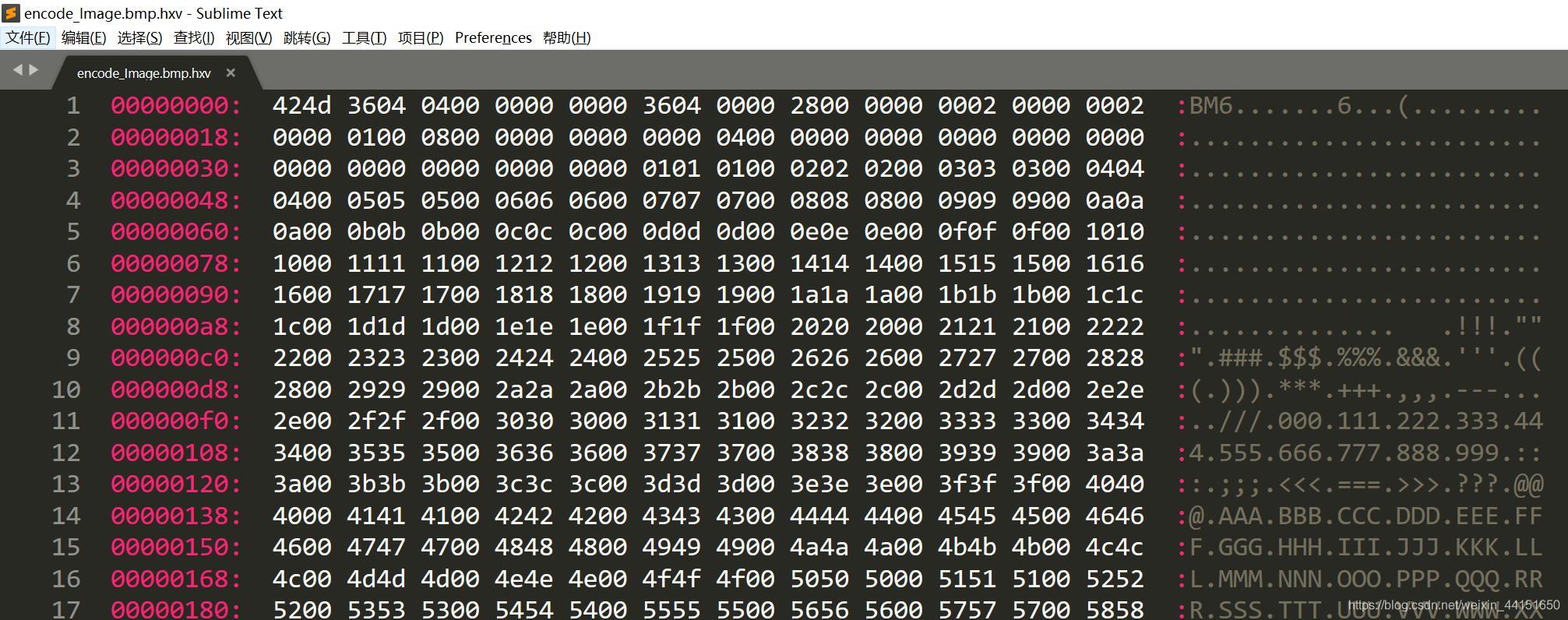Click offset address 00000138:
This screenshot has height=620, width=1568.
pyautogui.click(x=176, y=516)
